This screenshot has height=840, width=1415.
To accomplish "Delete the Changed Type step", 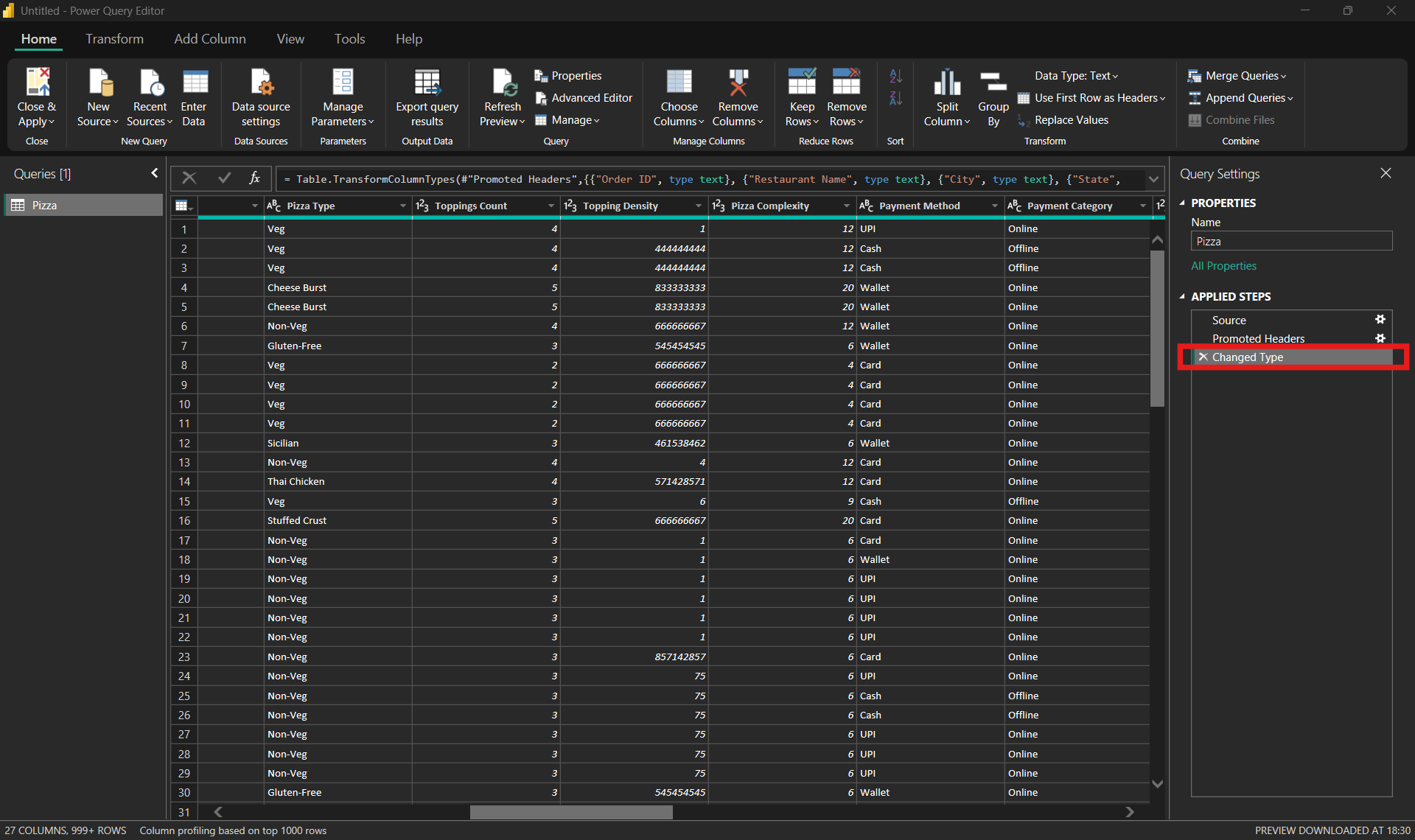I will point(1203,357).
